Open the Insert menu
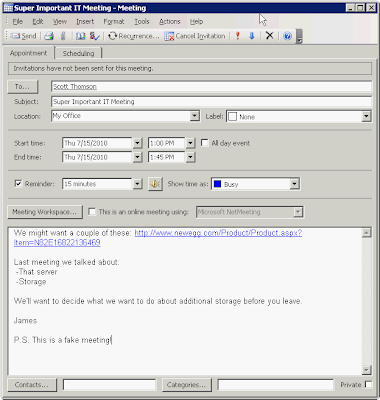Viewport: 380px width, 400px height. point(85,22)
